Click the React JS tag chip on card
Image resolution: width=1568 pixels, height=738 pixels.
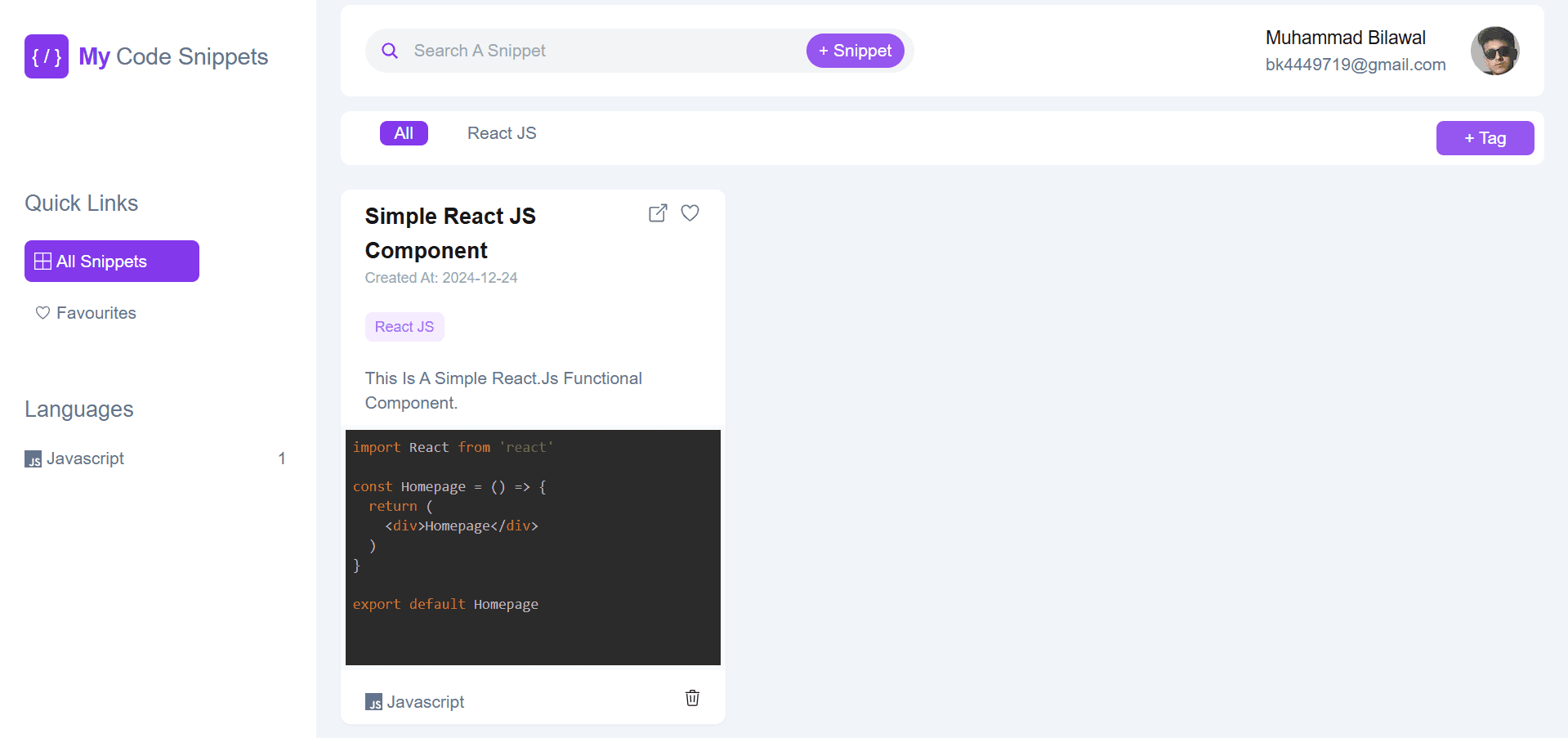[x=404, y=327]
